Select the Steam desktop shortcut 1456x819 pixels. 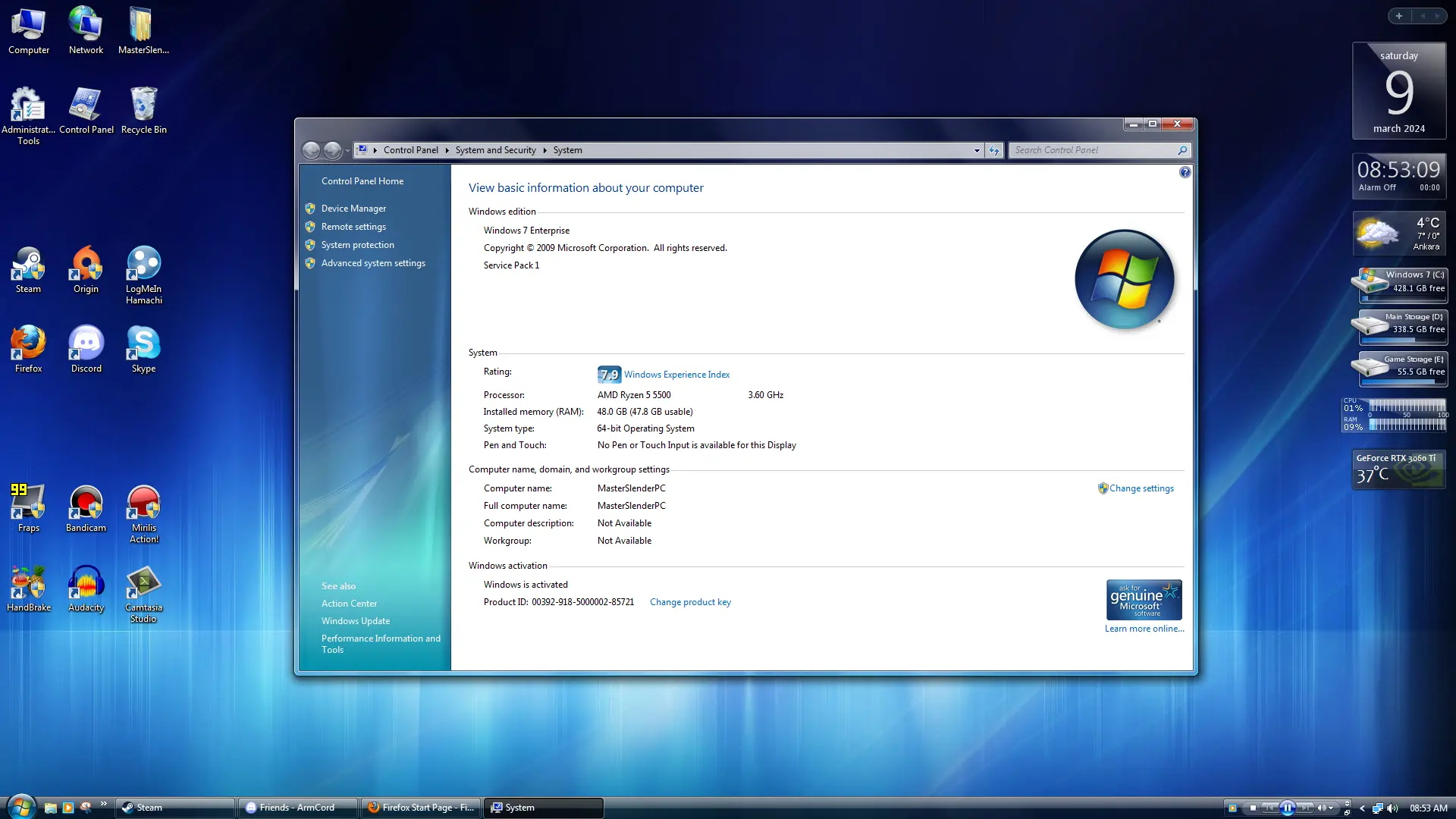[28, 270]
